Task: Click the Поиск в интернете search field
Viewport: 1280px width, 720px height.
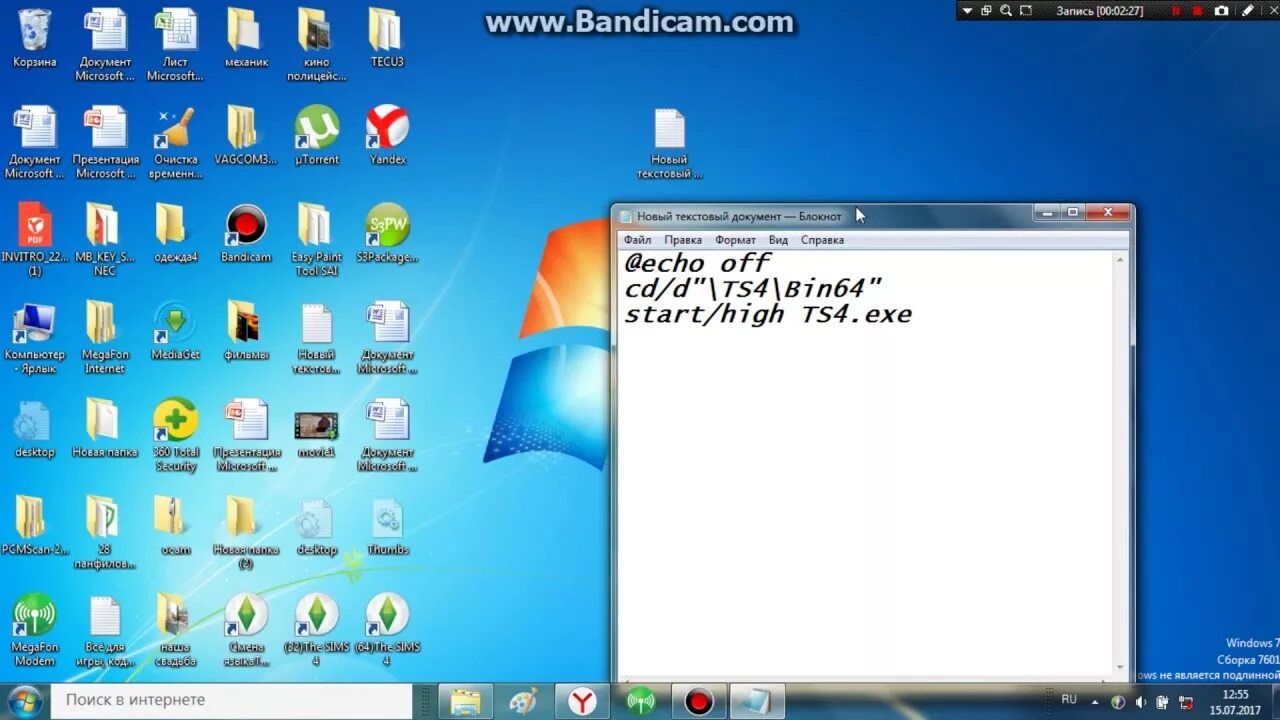Action: [x=232, y=700]
